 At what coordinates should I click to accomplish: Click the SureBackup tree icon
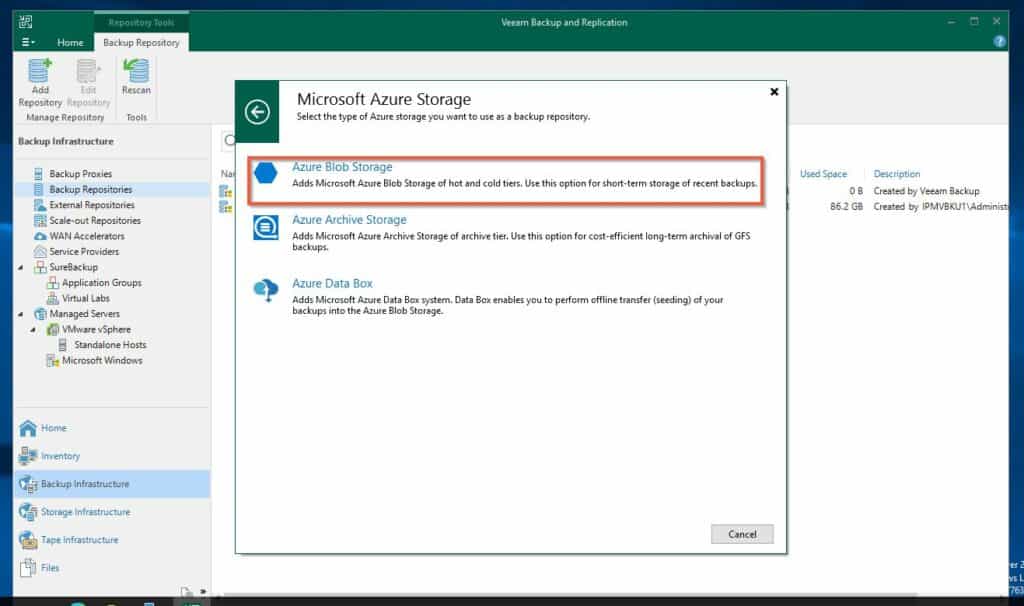click(x=40, y=267)
